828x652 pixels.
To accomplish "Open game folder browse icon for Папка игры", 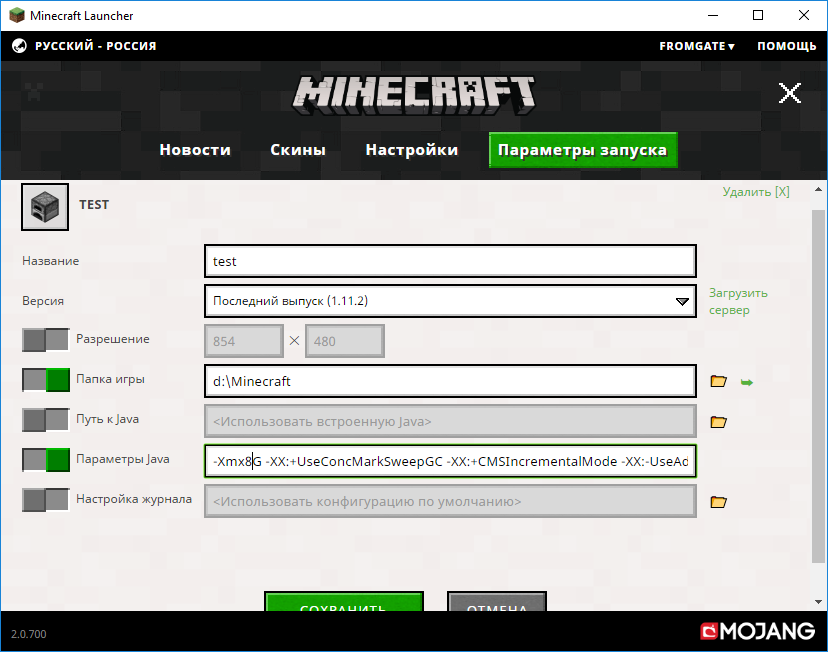I will pyautogui.click(x=717, y=381).
